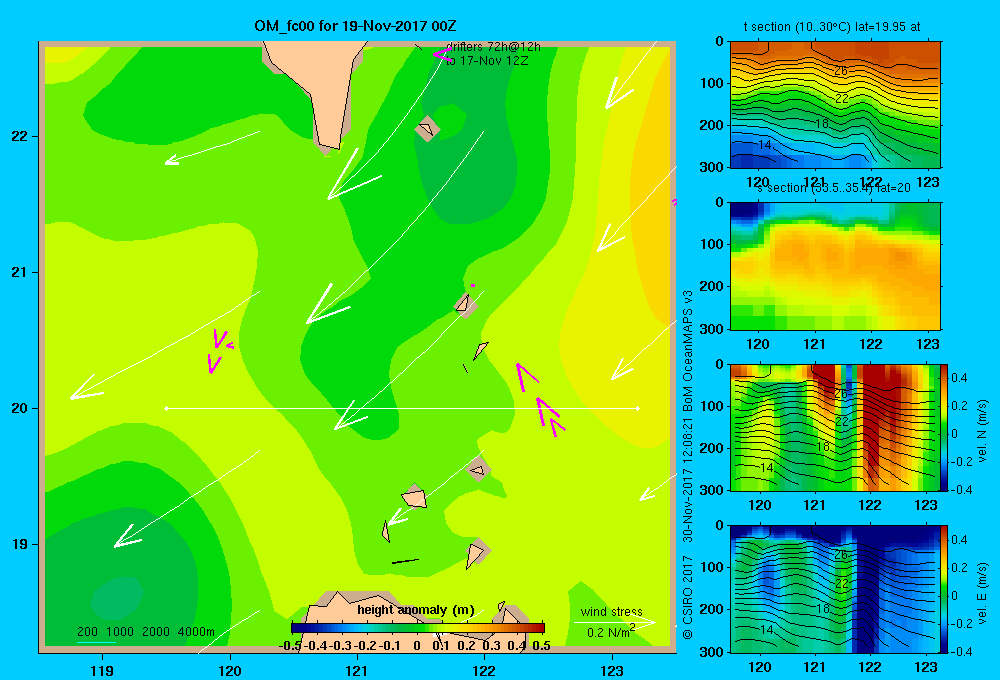Click the "vel. N (m/s)" axis label
This screenshot has height=680, width=1000.
(983, 431)
